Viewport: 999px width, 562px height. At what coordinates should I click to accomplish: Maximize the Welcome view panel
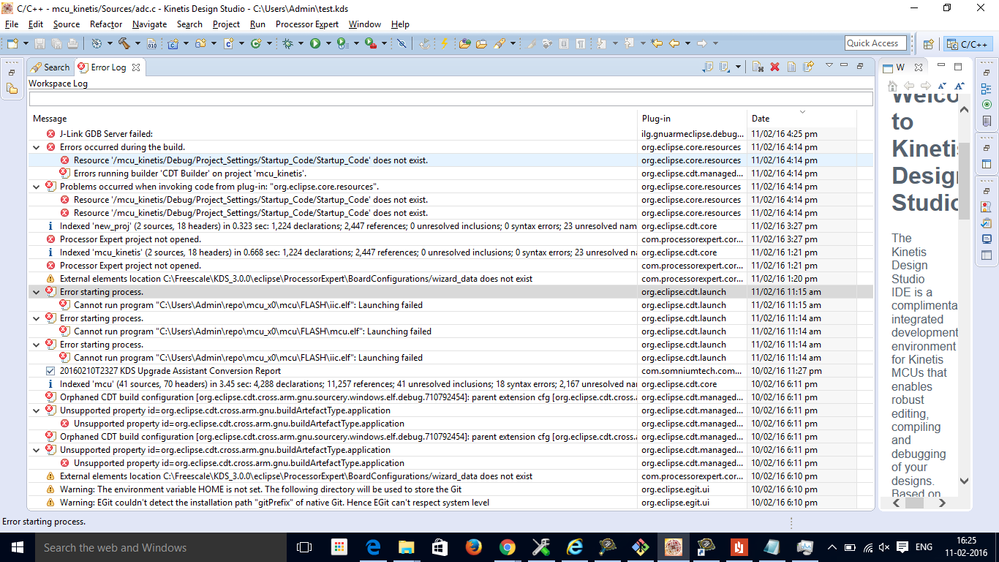pos(958,66)
